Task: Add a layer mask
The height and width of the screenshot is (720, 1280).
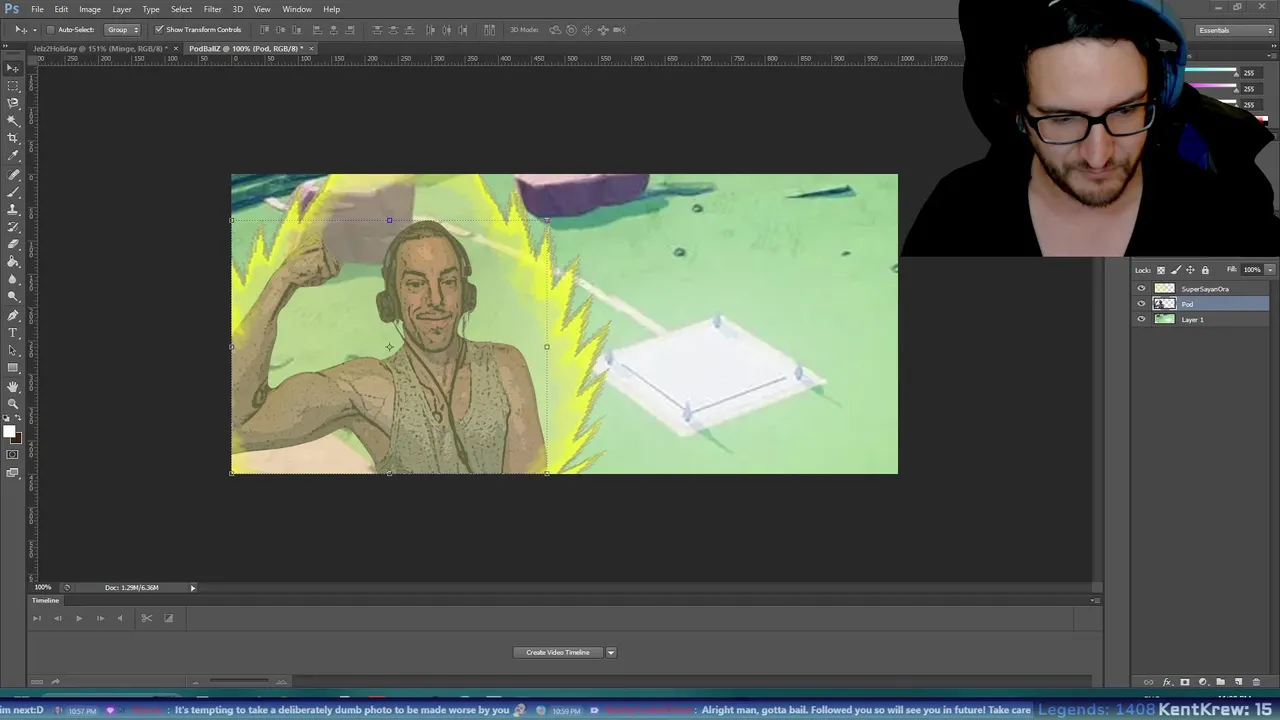Action: click(x=1185, y=682)
